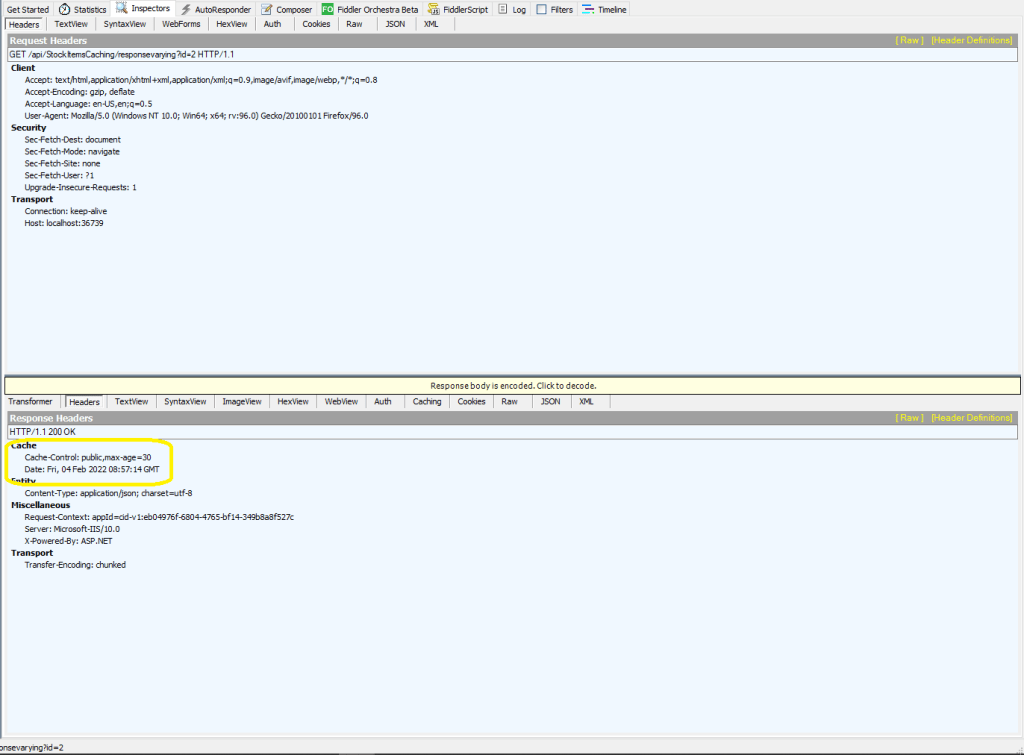
Task: Click the Log document icon
Action: [x=503, y=9]
